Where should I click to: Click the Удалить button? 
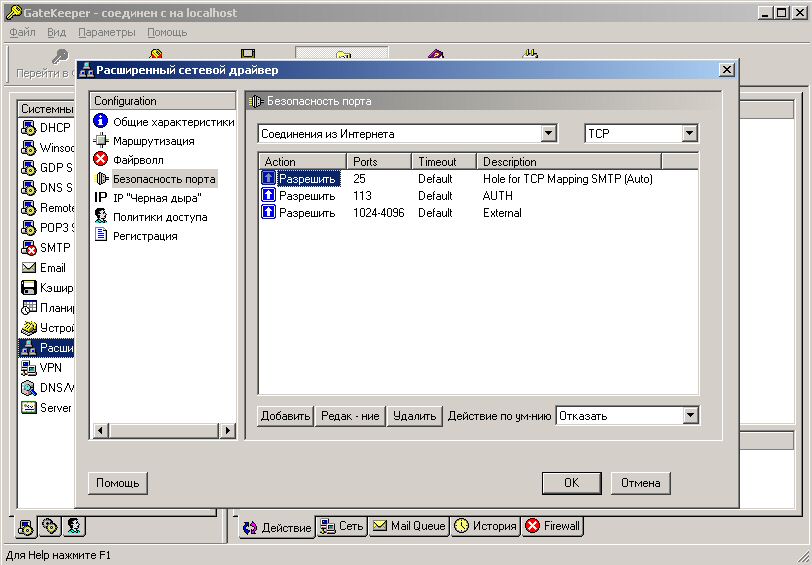414,416
